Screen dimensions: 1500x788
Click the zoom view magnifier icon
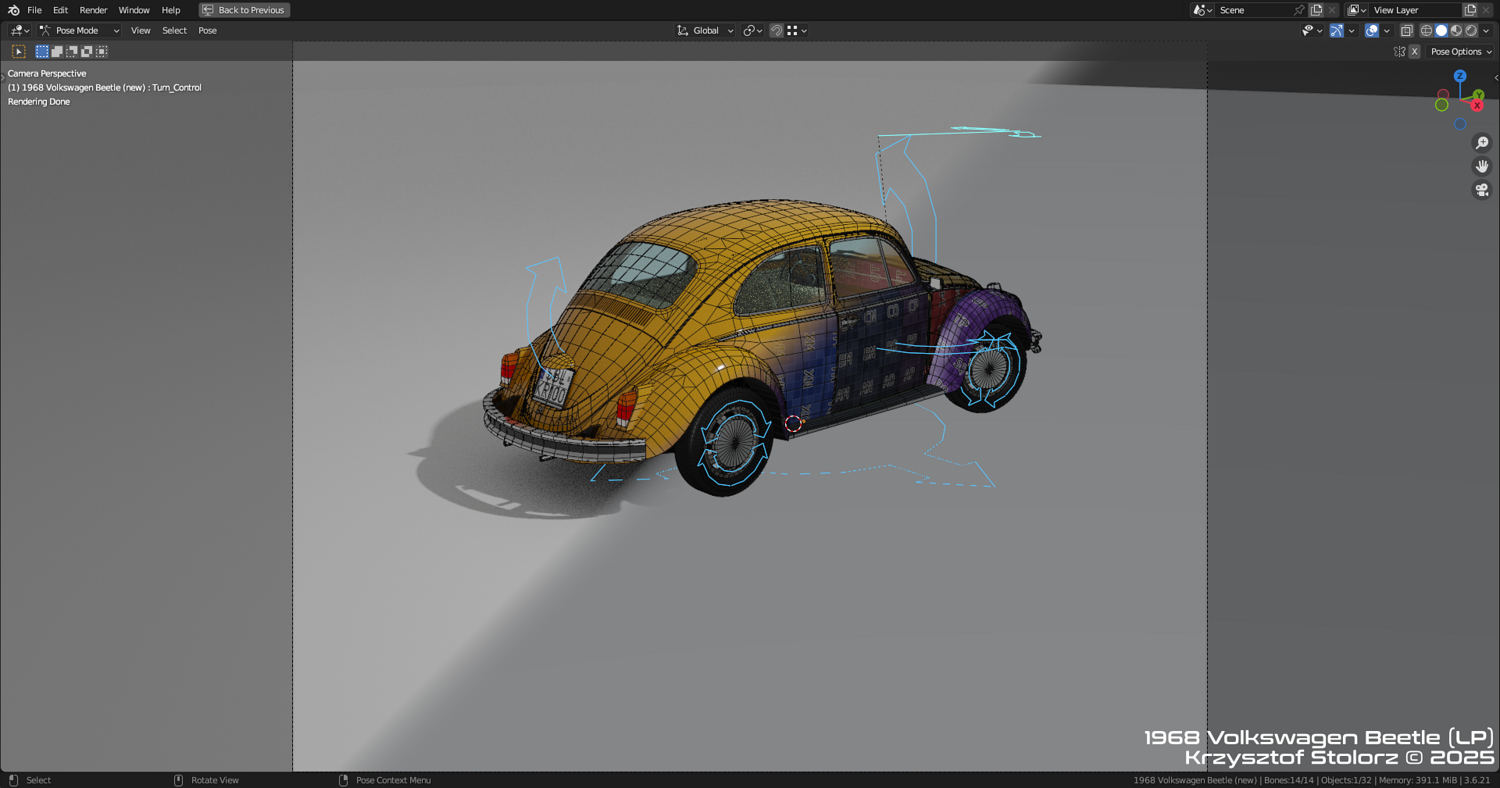coord(1482,143)
